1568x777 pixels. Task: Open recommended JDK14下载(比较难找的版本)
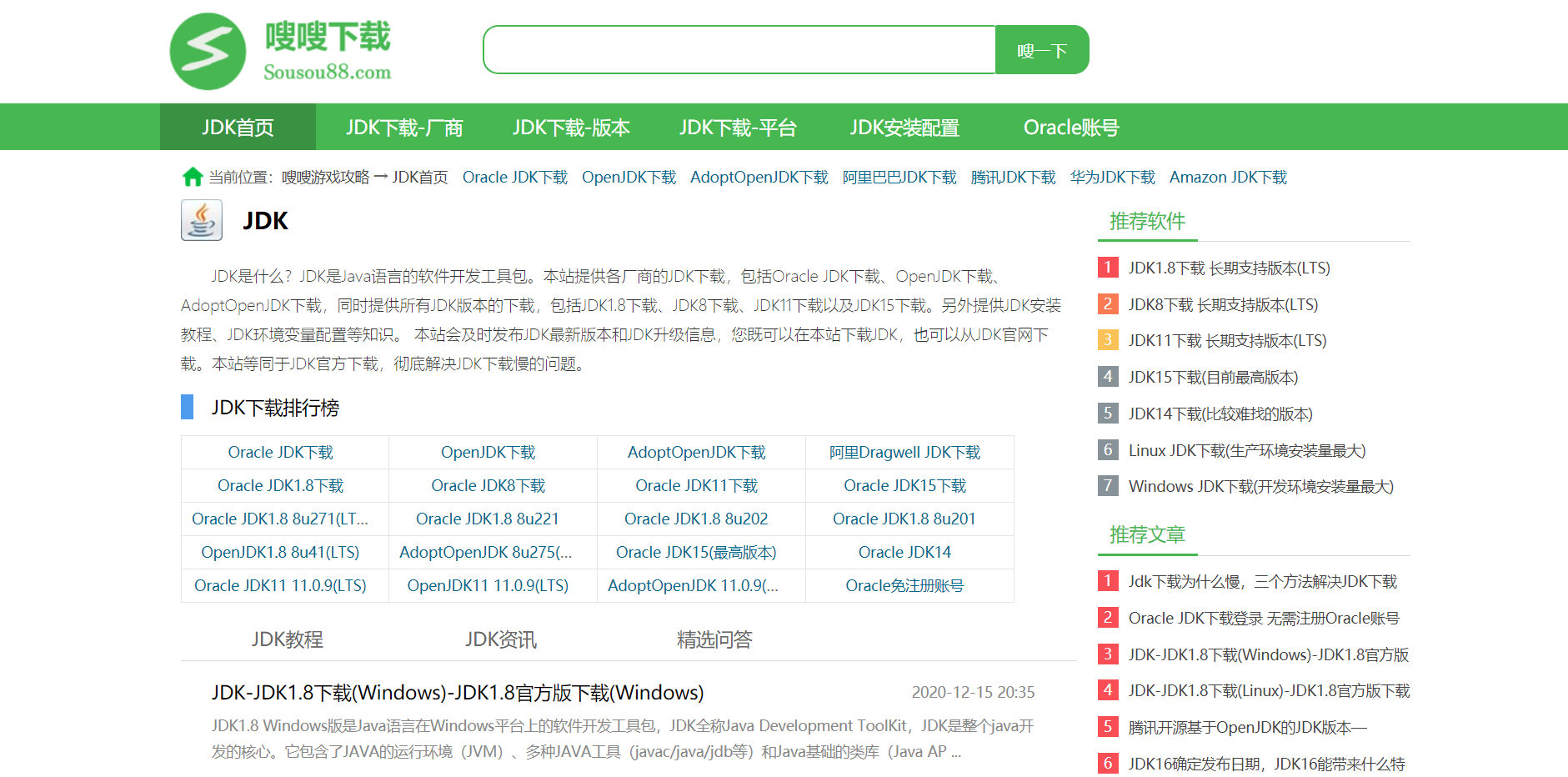coord(1220,414)
